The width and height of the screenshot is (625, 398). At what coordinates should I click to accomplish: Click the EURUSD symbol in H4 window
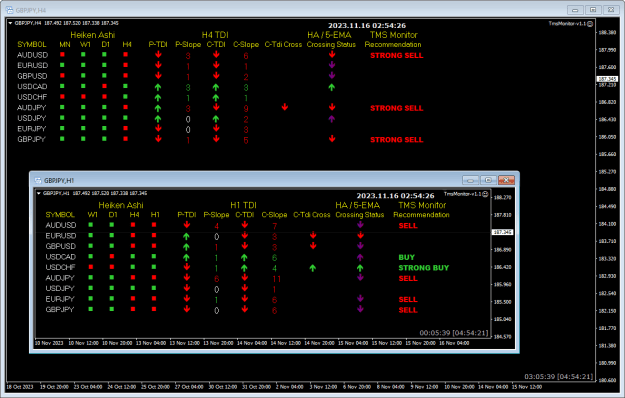click(32, 65)
